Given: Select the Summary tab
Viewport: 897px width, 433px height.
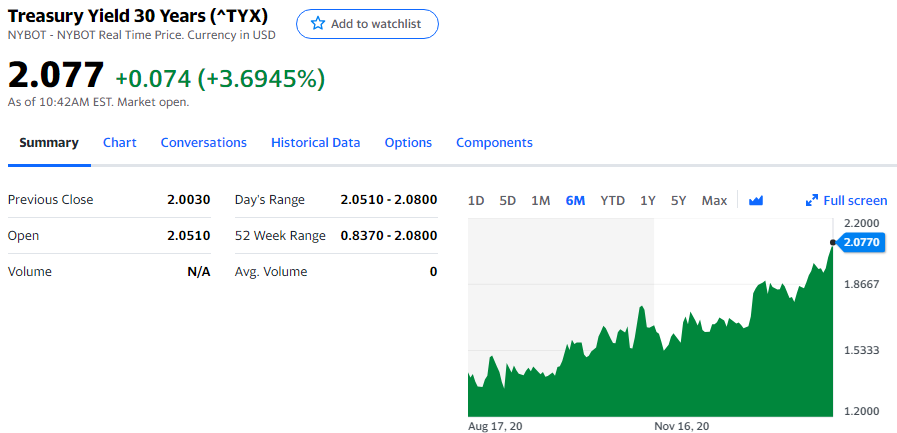Looking at the screenshot, I should 49,143.
